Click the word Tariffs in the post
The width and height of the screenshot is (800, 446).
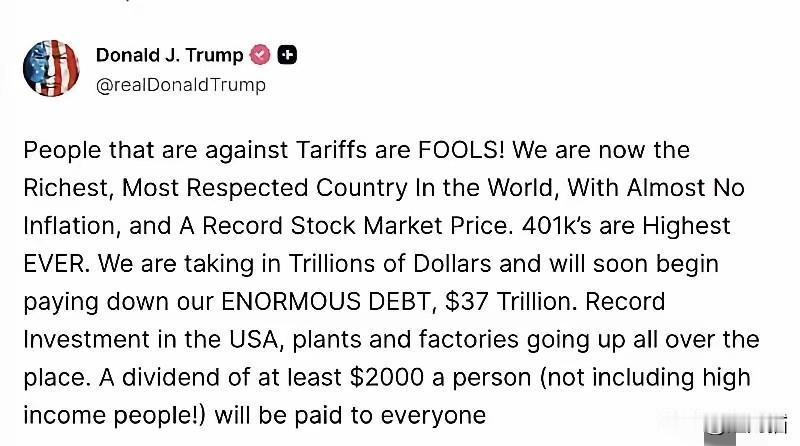tap(332, 150)
